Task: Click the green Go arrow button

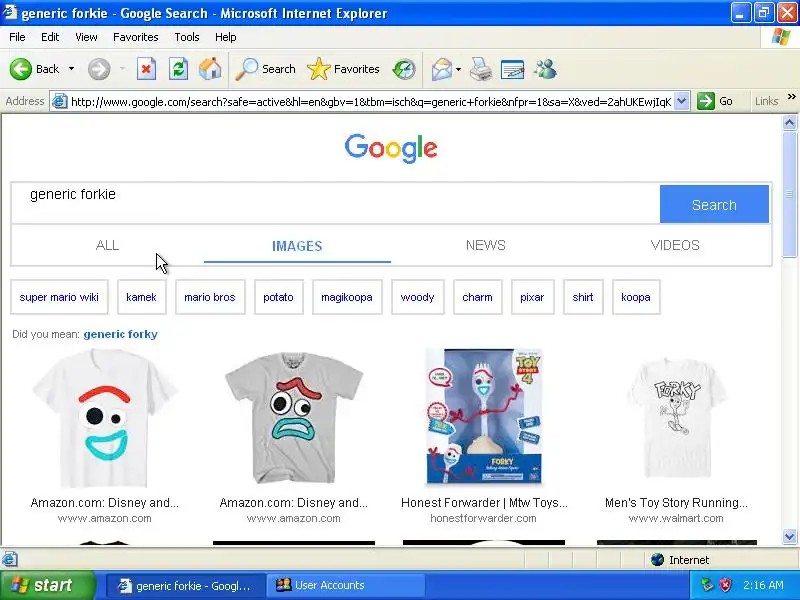Action: click(x=706, y=101)
